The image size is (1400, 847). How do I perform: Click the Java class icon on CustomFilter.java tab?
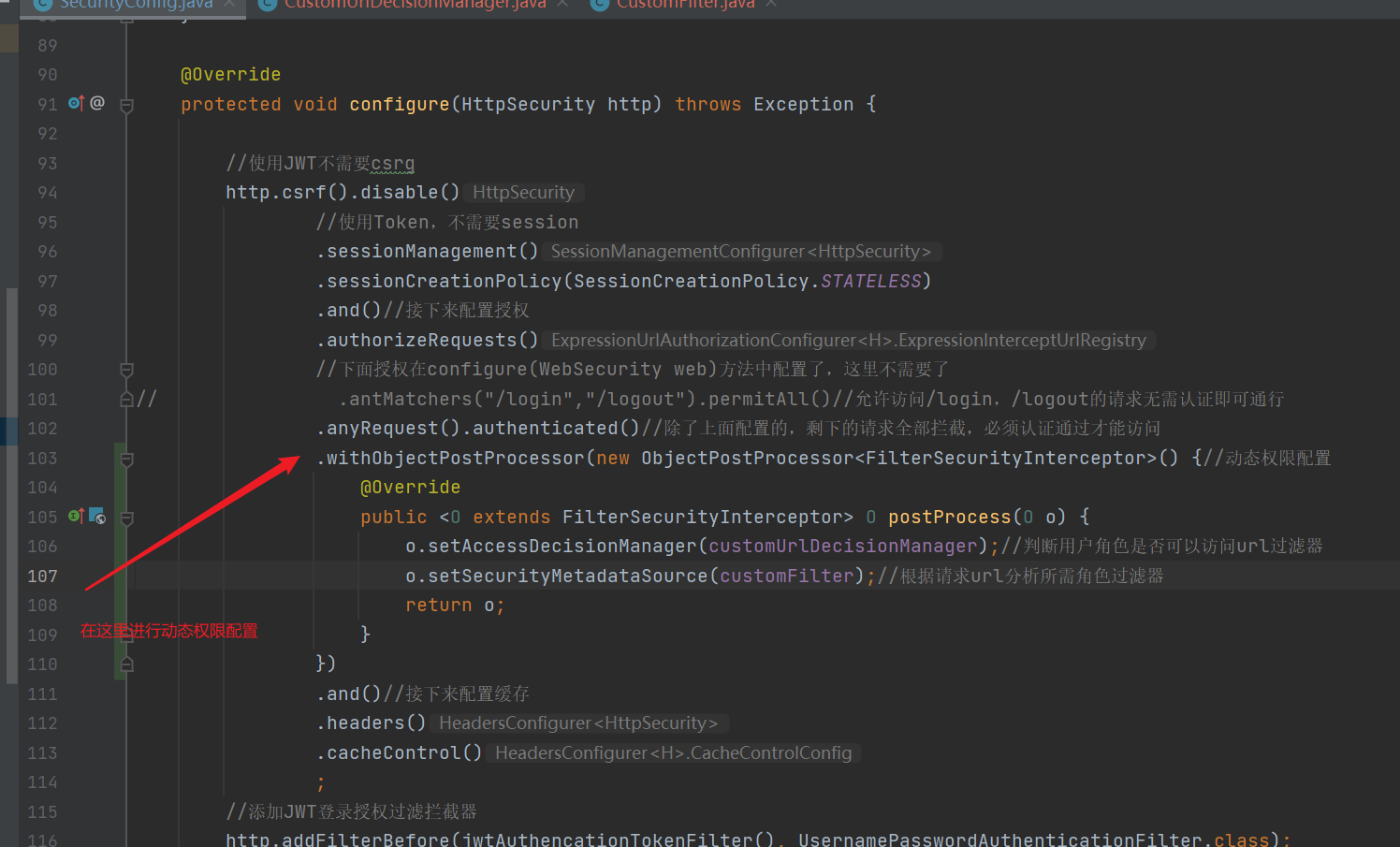[x=599, y=6]
